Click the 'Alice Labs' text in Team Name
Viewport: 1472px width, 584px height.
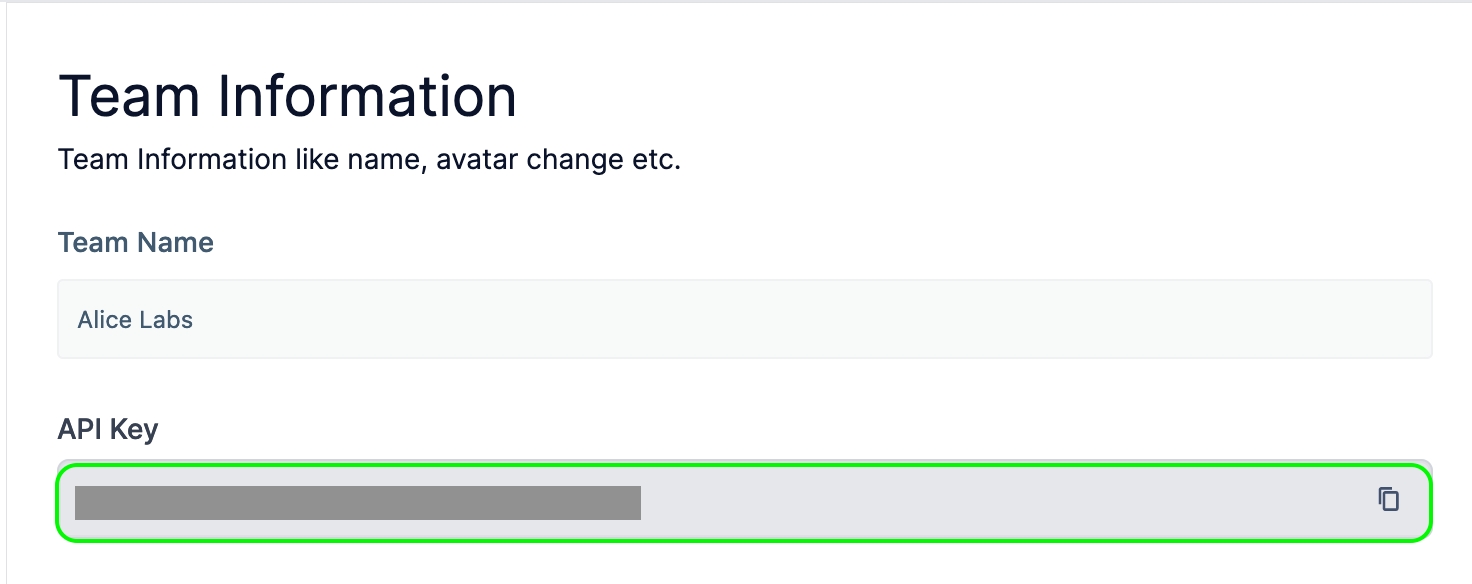point(135,320)
